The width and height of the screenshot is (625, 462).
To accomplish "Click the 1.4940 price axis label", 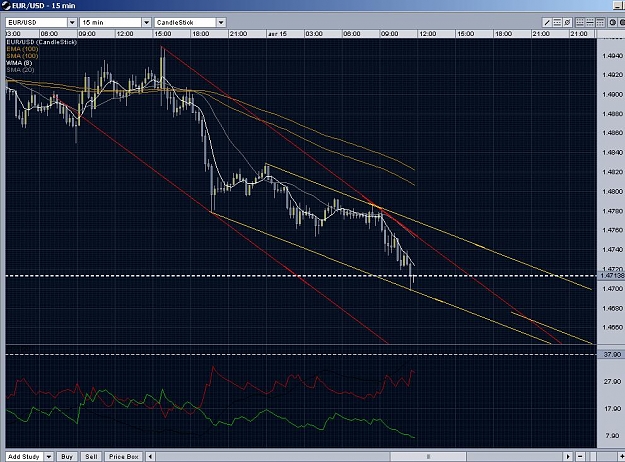I will (x=612, y=56).
